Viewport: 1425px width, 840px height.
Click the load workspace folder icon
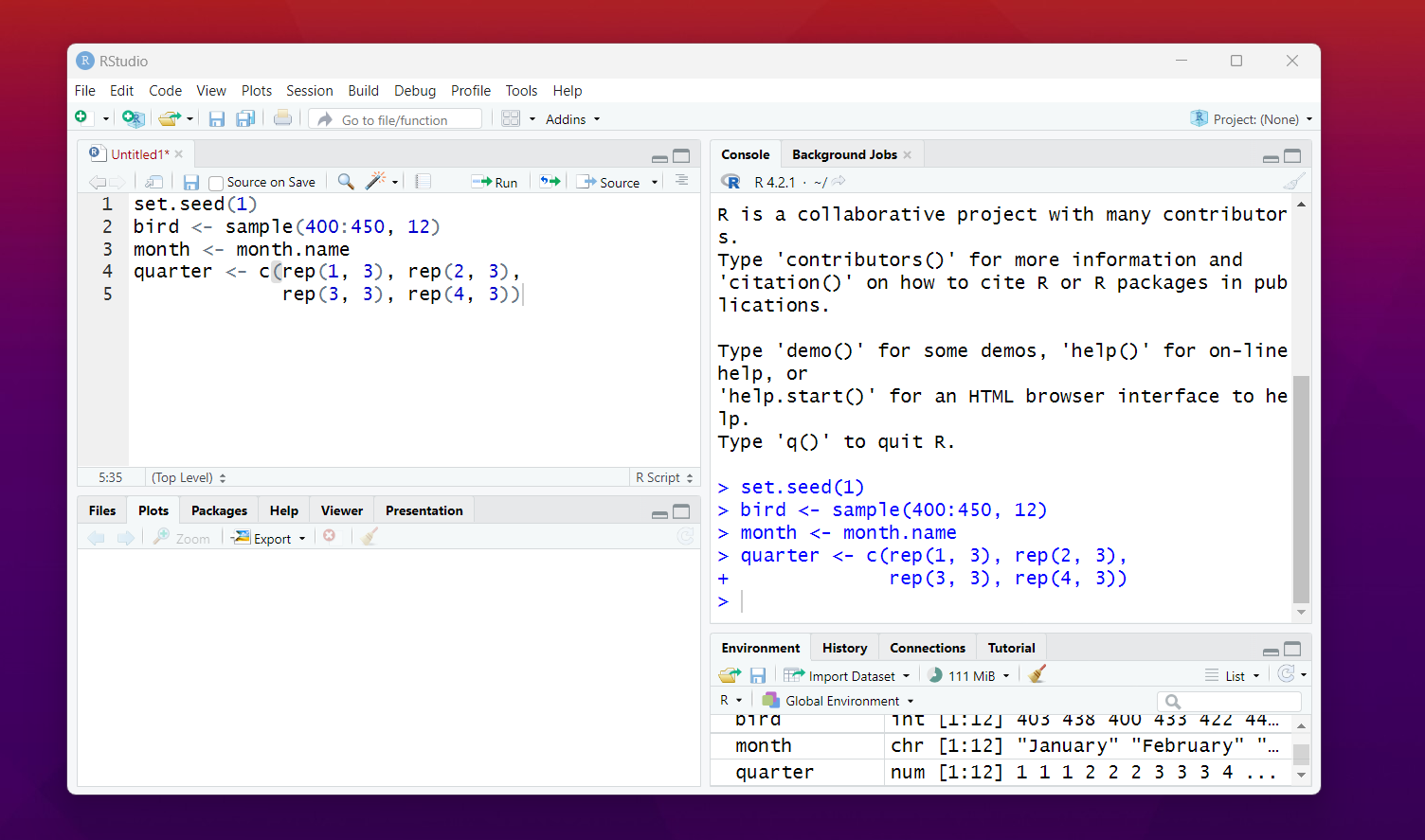(x=730, y=675)
